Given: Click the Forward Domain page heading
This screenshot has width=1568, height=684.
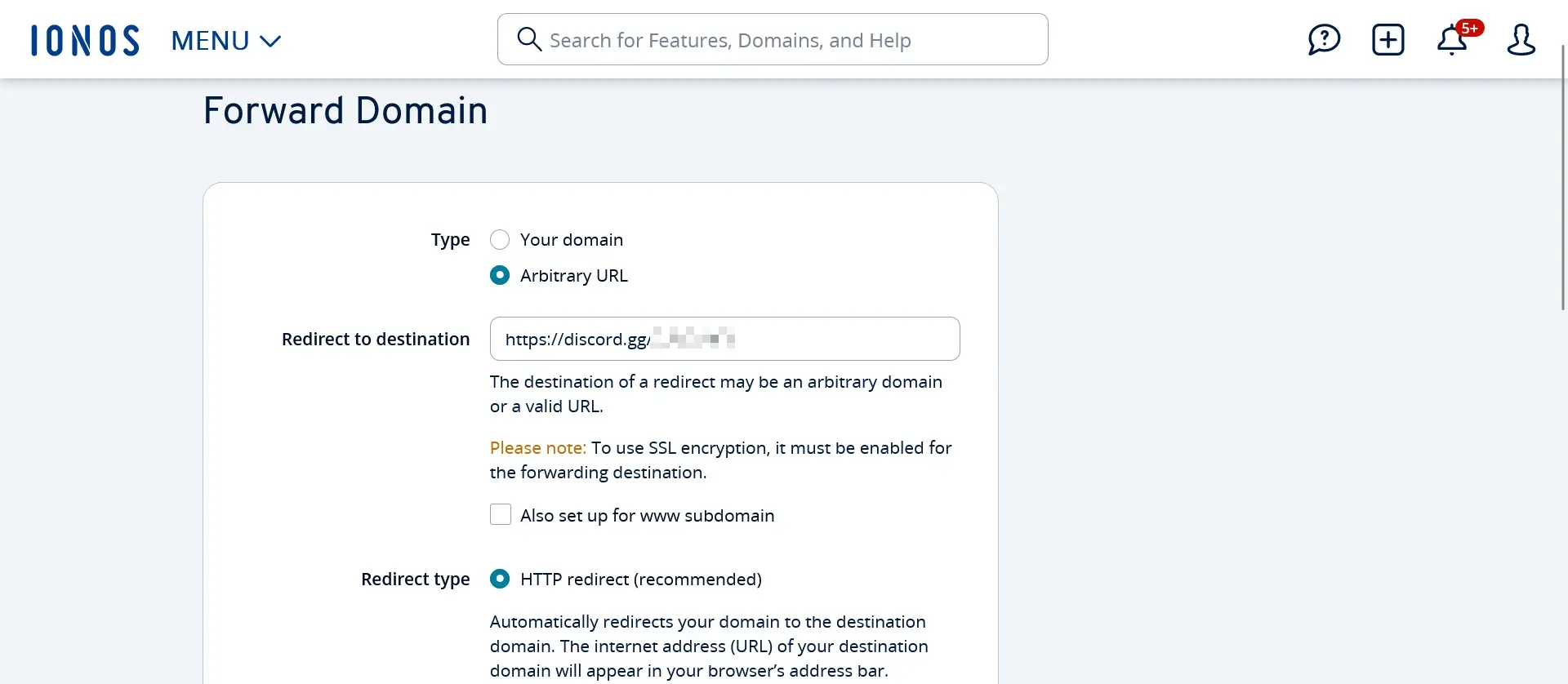Looking at the screenshot, I should pyautogui.click(x=345, y=110).
